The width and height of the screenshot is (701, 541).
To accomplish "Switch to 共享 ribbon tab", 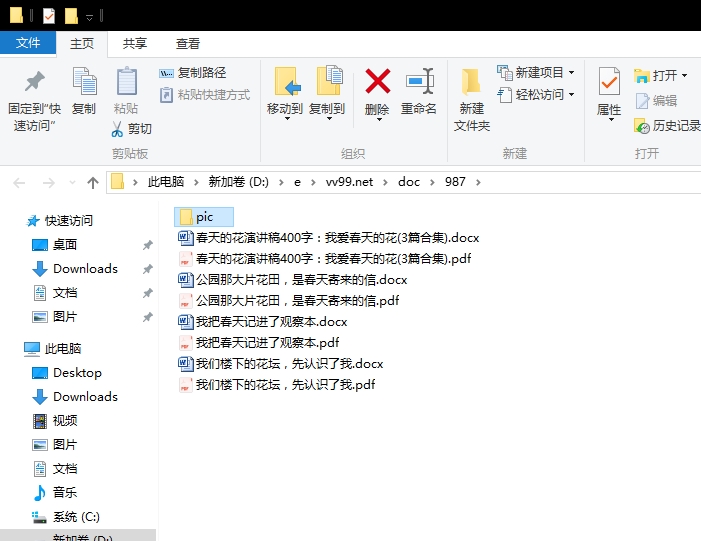I will (135, 44).
